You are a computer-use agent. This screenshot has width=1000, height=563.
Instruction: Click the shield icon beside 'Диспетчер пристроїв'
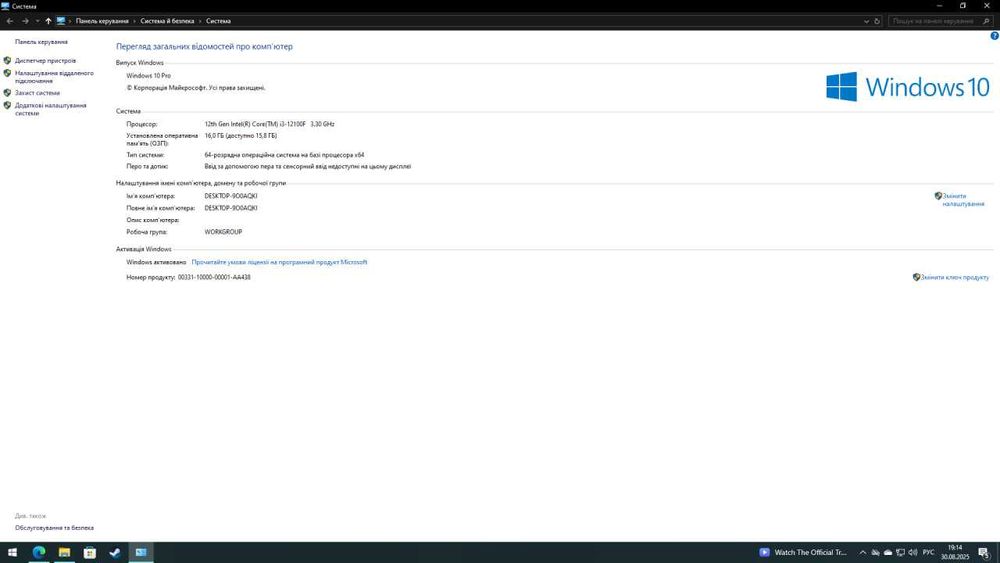pos(7,61)
